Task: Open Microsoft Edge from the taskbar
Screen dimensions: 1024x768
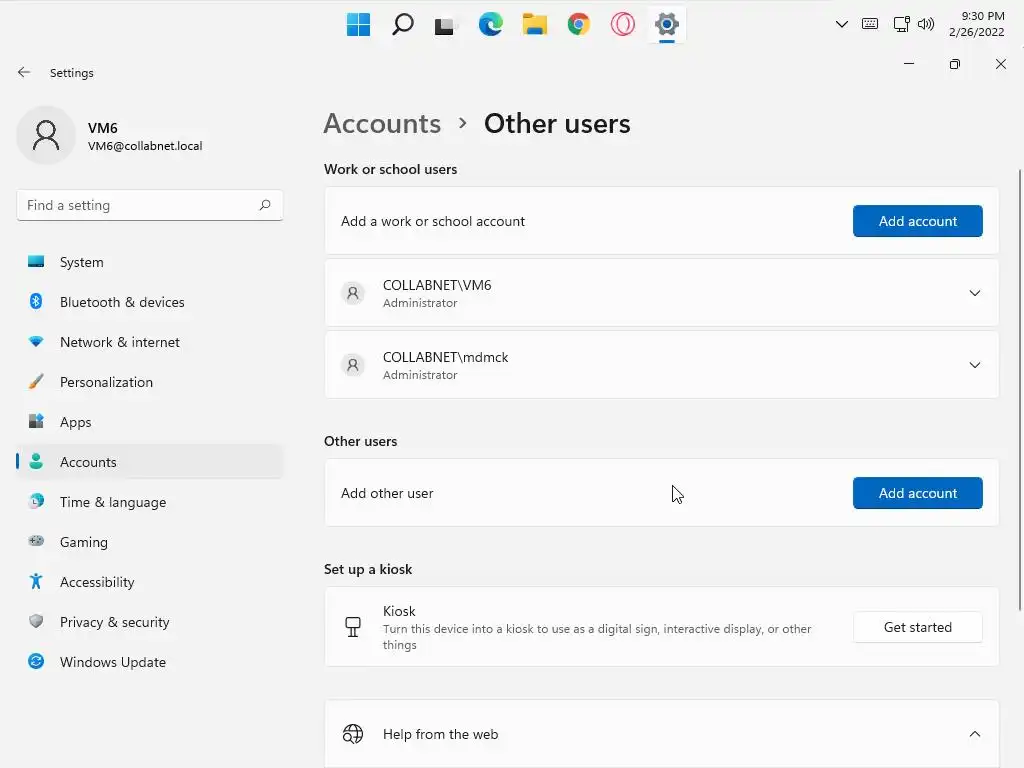Action: click(x=490, y=25)
